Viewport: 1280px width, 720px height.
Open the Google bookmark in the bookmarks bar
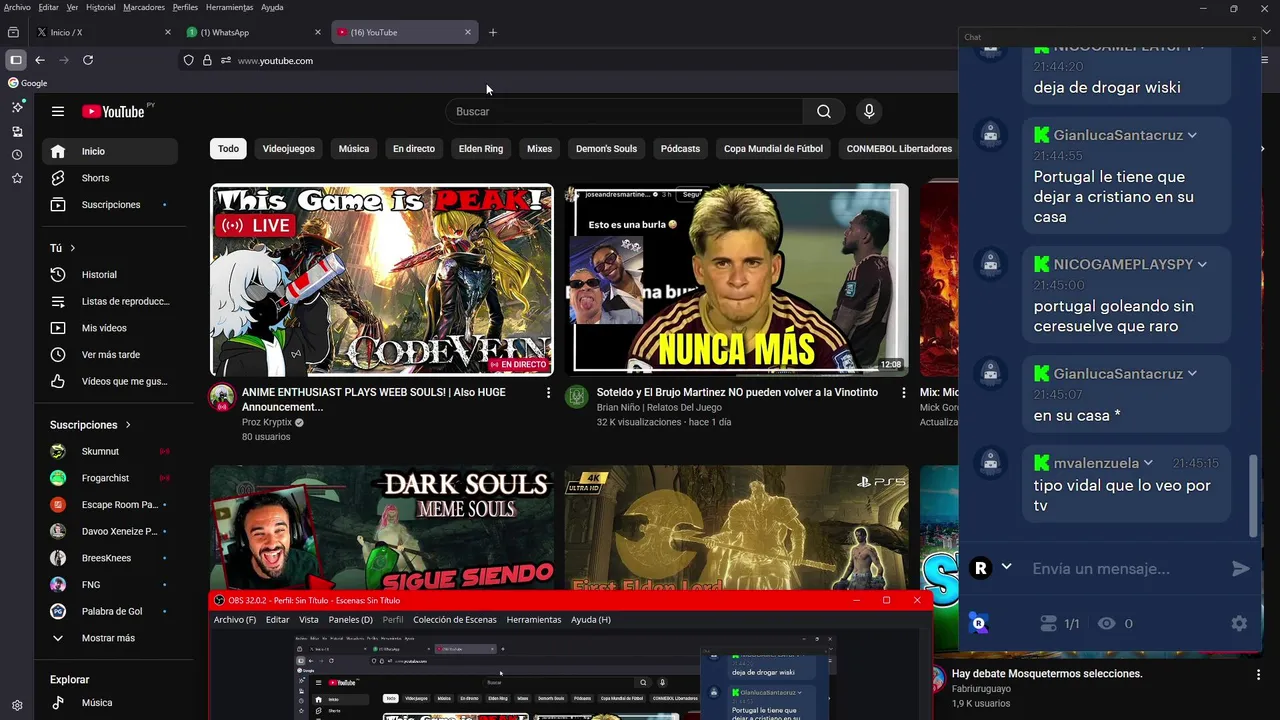(x=28, y=83)
